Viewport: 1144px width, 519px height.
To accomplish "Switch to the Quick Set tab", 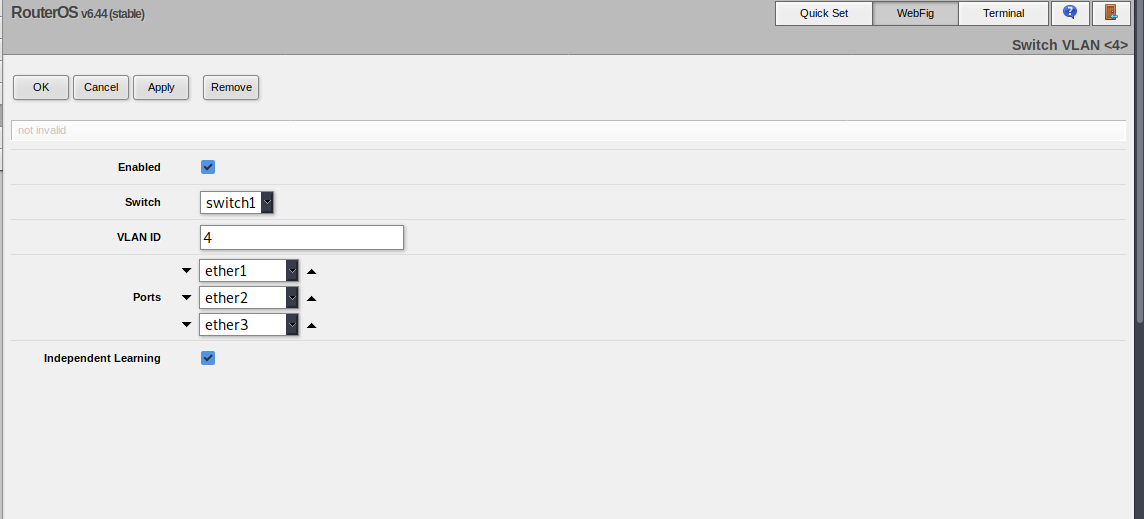I will 824,13.
